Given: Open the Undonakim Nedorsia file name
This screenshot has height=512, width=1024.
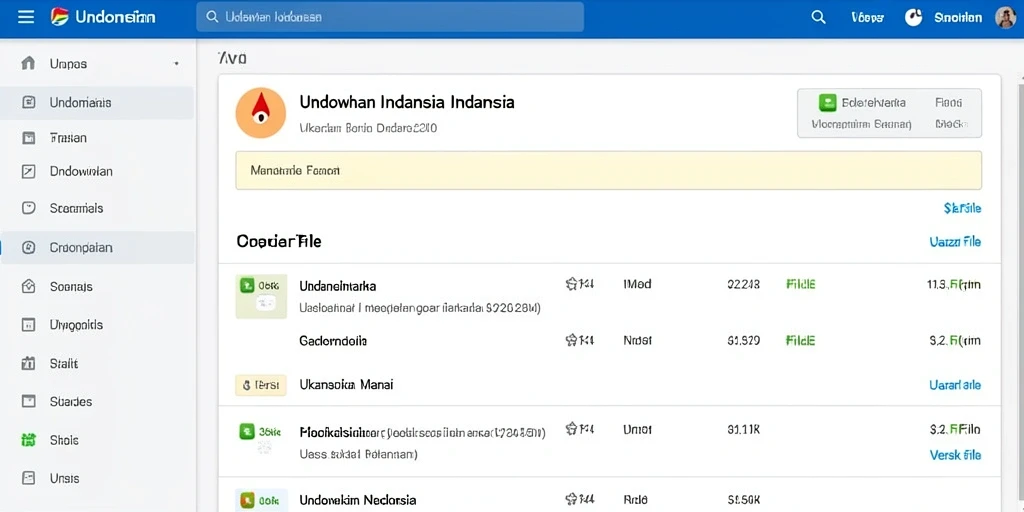Looking at the screenshot, I should point(357,500).
